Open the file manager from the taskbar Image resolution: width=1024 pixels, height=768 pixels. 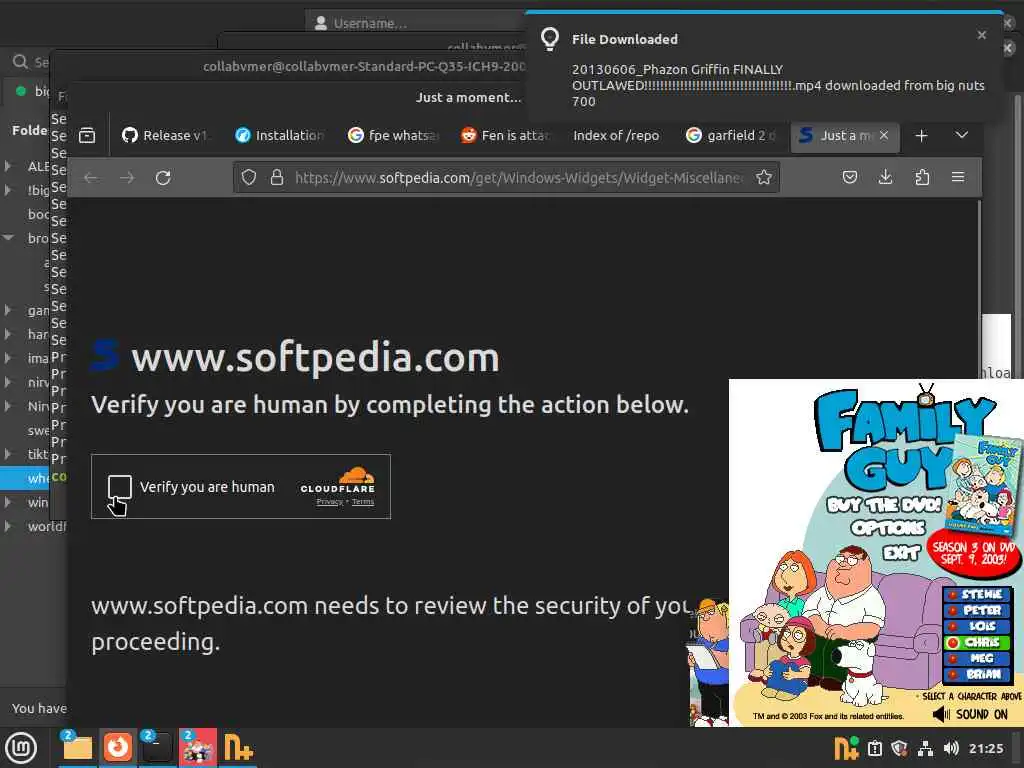tap(77, 748)
